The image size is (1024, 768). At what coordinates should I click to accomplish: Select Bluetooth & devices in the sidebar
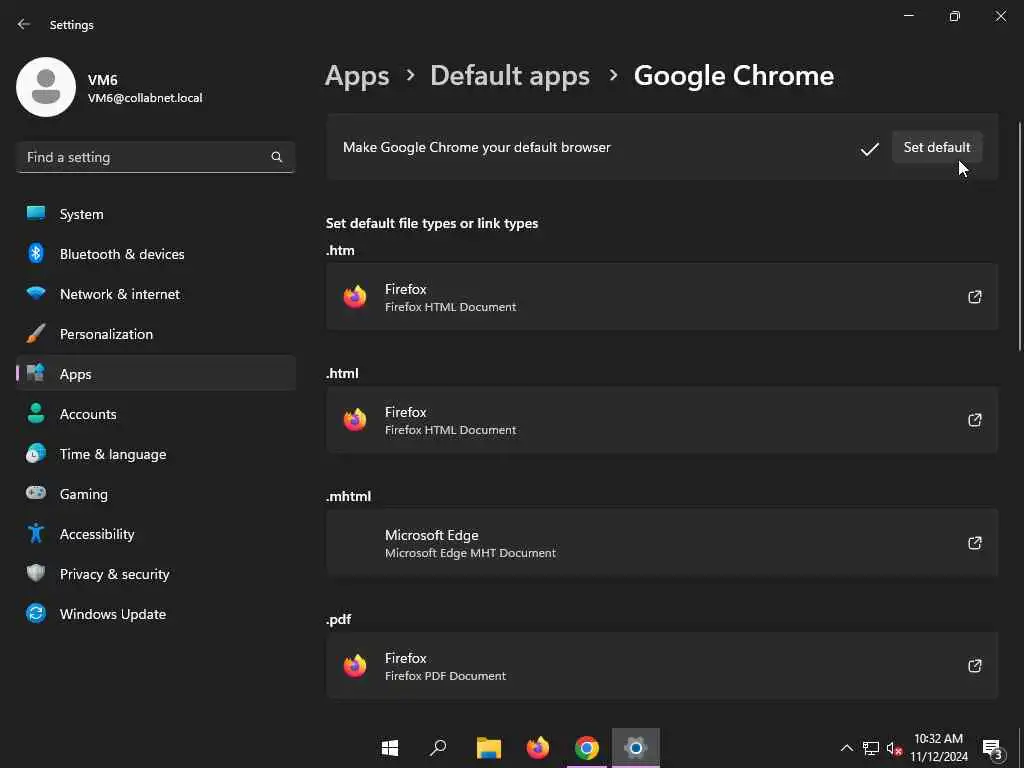[121, 254]
